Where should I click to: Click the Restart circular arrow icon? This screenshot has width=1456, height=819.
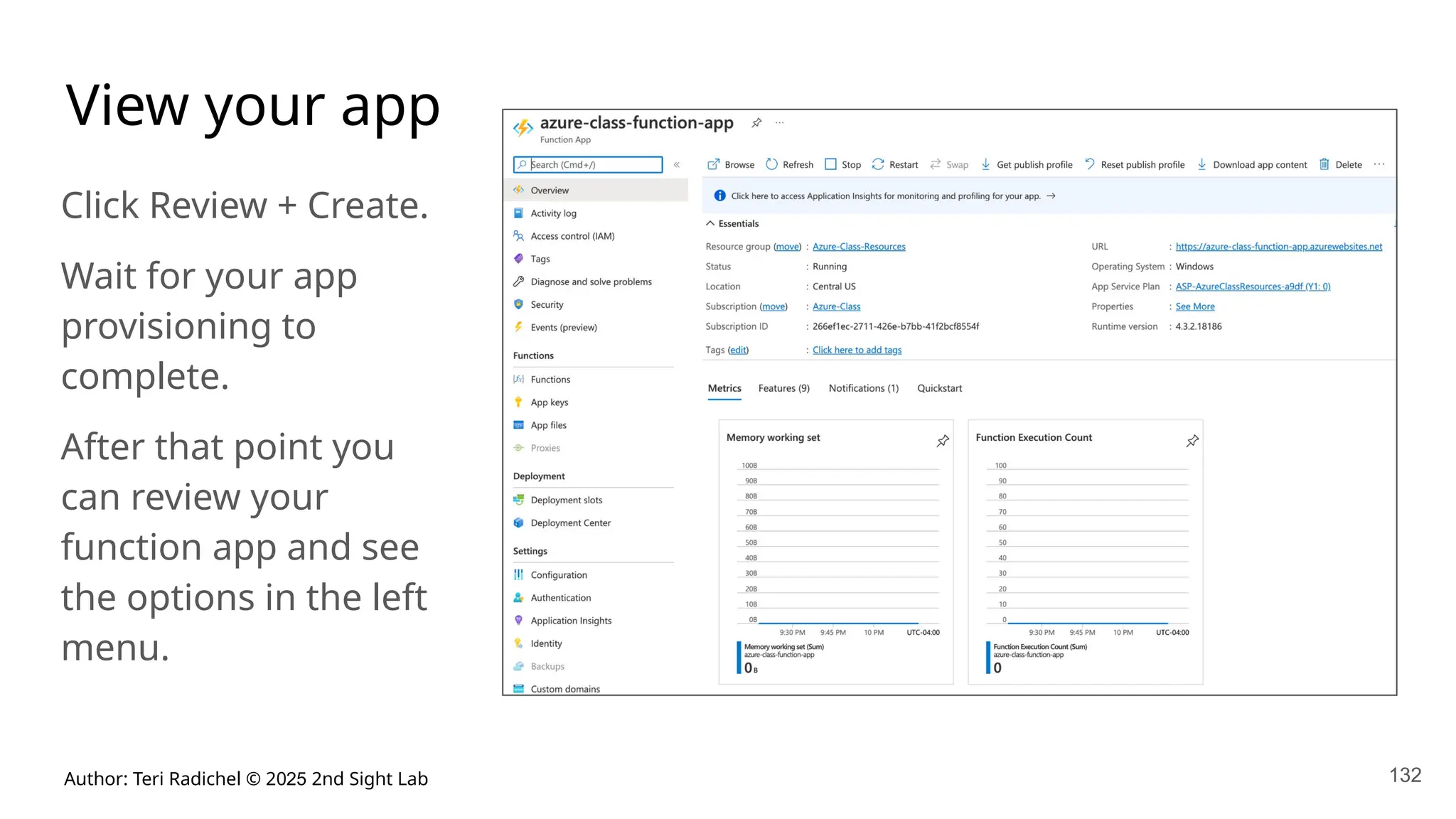click(x=878, y=164)
